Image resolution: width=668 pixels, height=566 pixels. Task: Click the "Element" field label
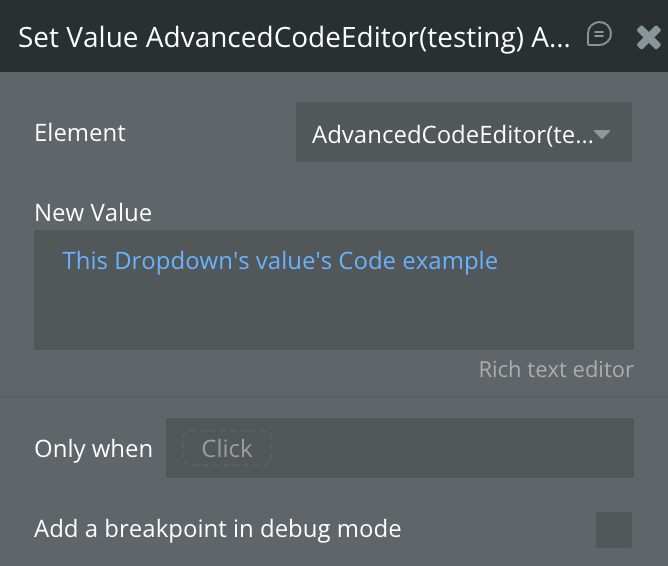click(x=80, y=133)
